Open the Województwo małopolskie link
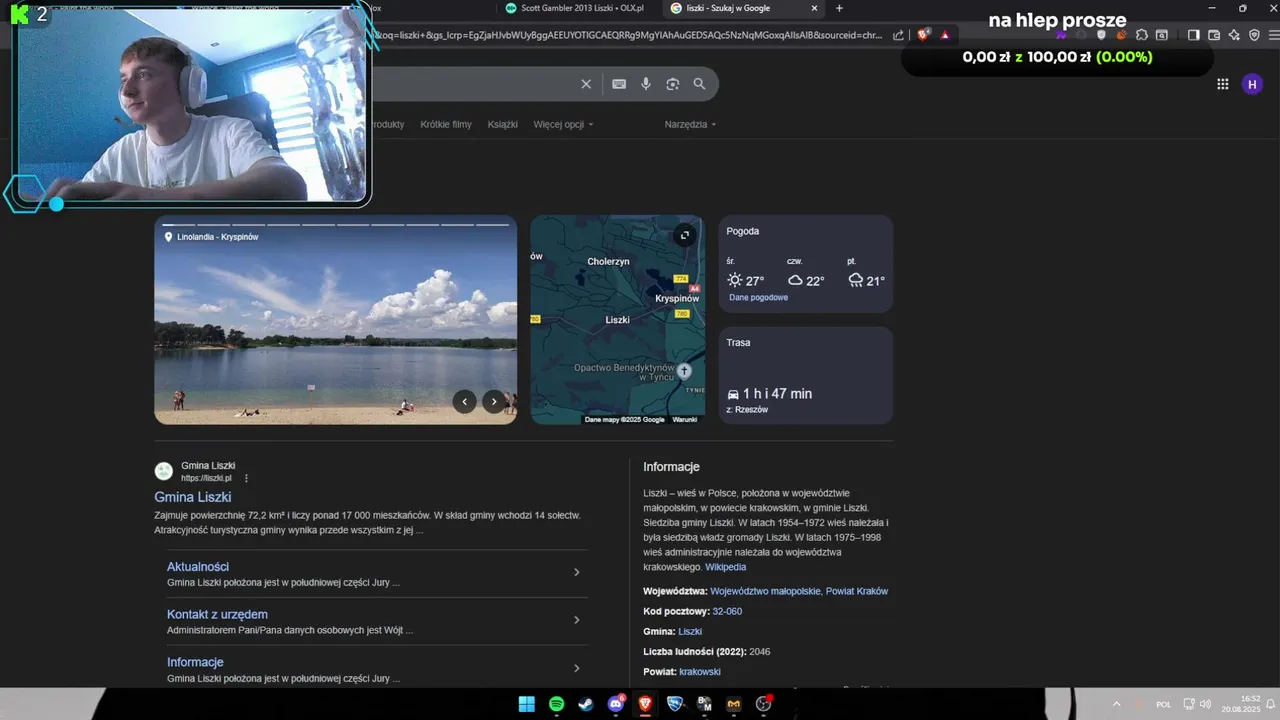 (765, 591)
